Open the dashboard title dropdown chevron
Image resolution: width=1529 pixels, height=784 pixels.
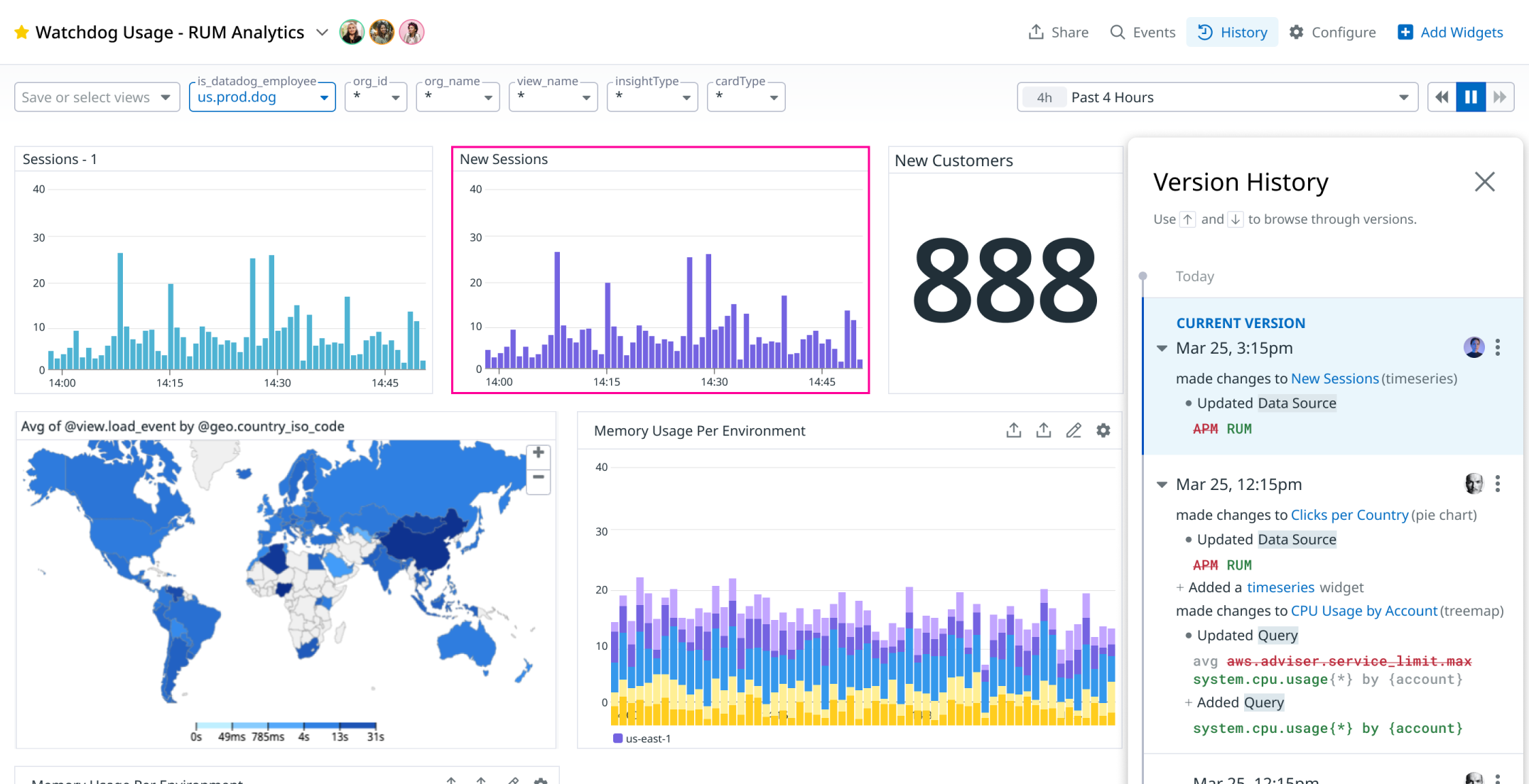pos(322,33)
